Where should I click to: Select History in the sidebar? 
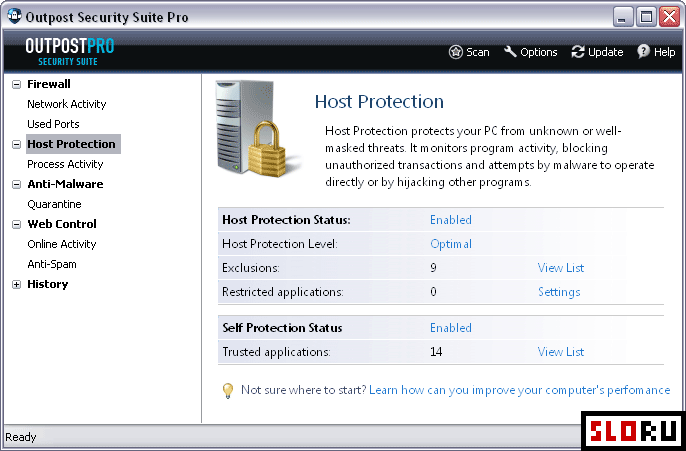(48, 284)
